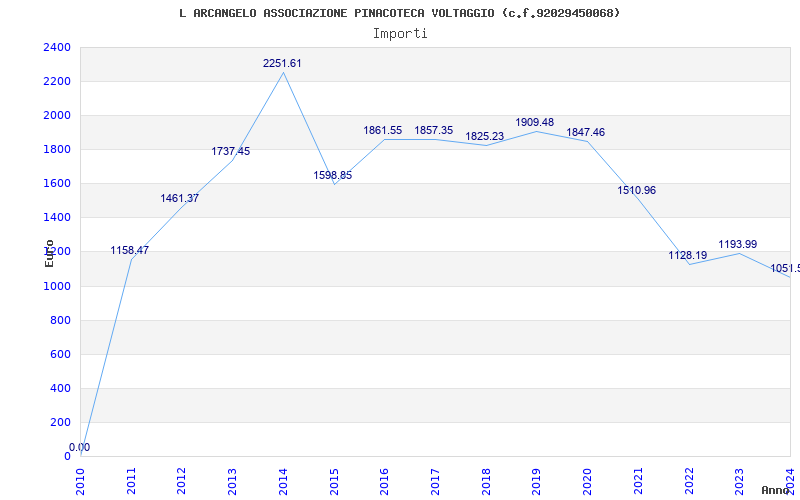Click the 2017 x-axis year label
Screen dimensions: 800x500
click(435, 481)
